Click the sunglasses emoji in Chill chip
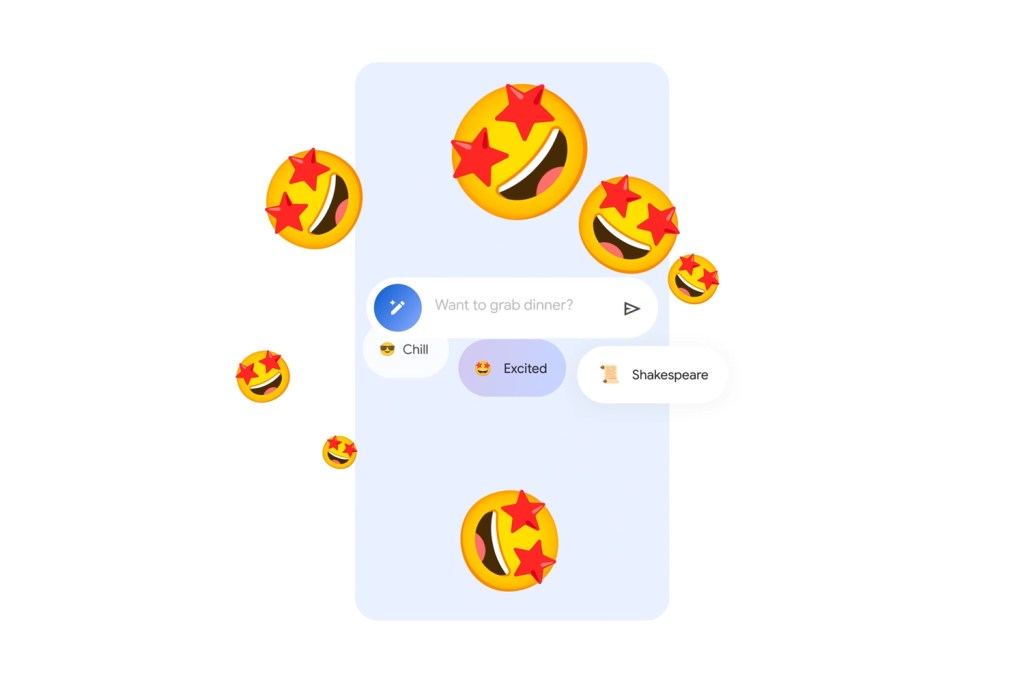Screen dimensions: 1024x682 click(387, 349)
